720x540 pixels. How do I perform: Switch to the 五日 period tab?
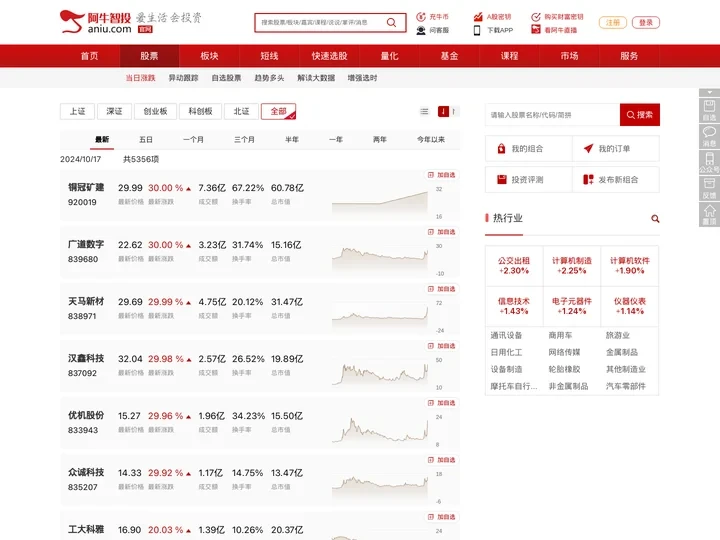click(146, 140)
